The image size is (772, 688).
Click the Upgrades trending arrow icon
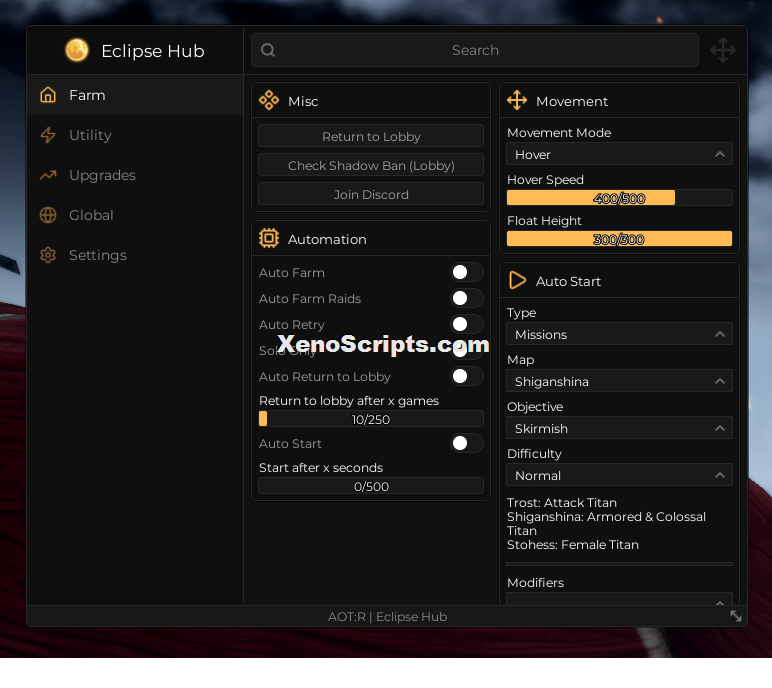pyautogui.click(x=48, y=175)
